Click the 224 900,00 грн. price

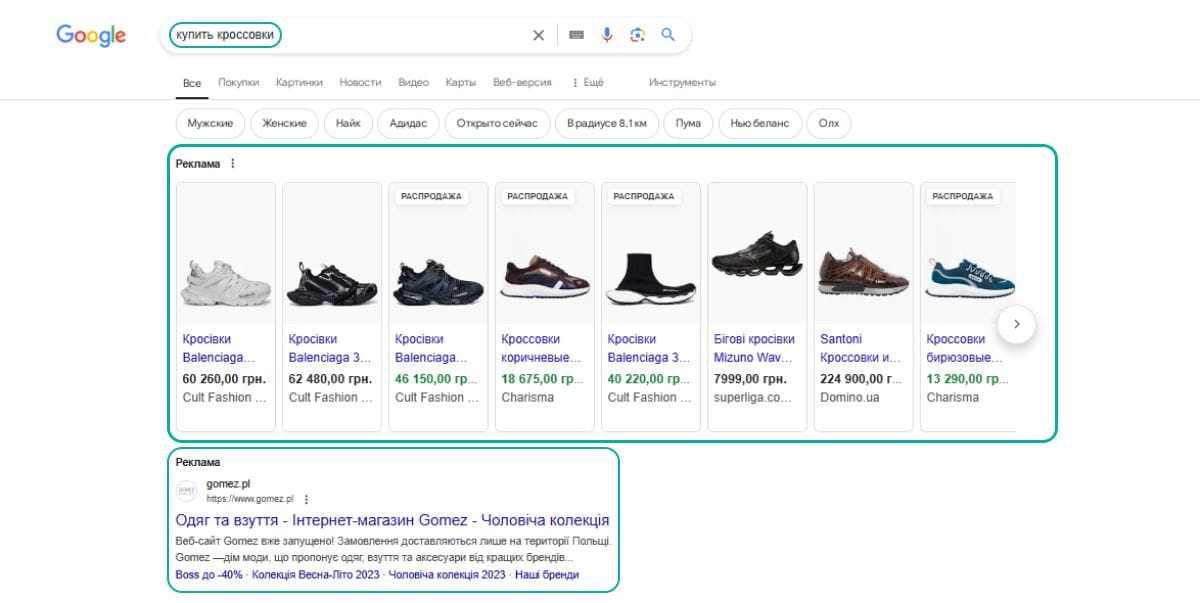pos(861,379)
